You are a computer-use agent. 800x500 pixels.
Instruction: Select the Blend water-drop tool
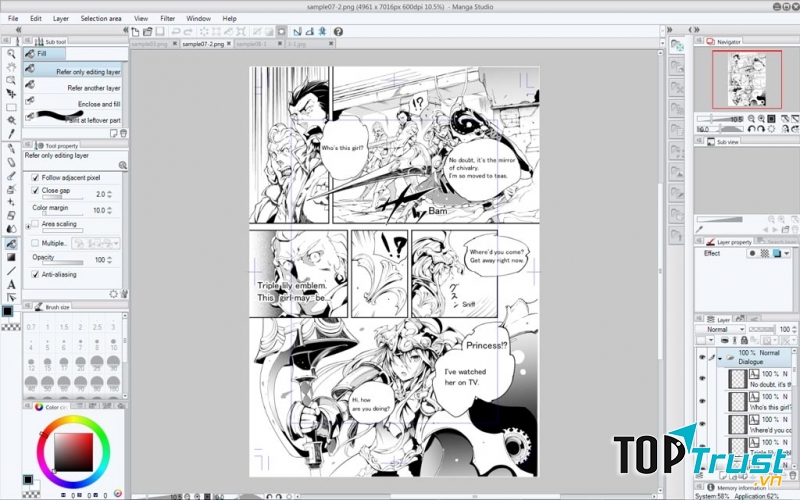coord(11,229)
